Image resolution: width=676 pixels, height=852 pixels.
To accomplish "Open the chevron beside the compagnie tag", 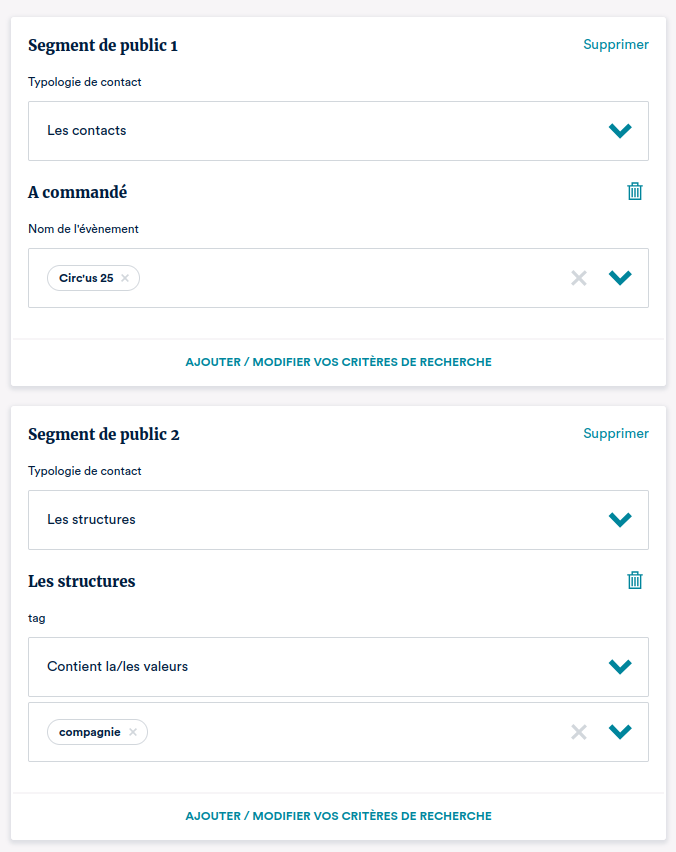I will pyautogui.click(x=620, y=732).
